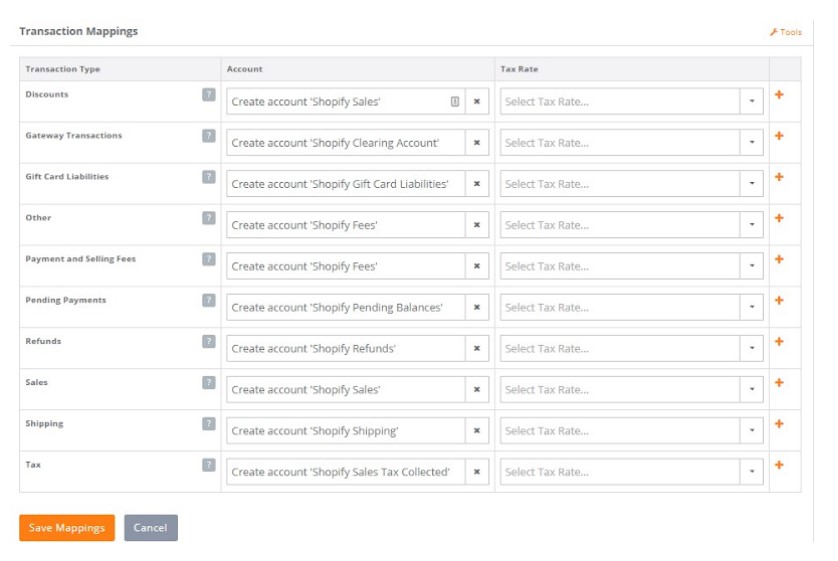The image size is (838, 561).
Task: Open the Tools menu
Action: coord(786,32)
